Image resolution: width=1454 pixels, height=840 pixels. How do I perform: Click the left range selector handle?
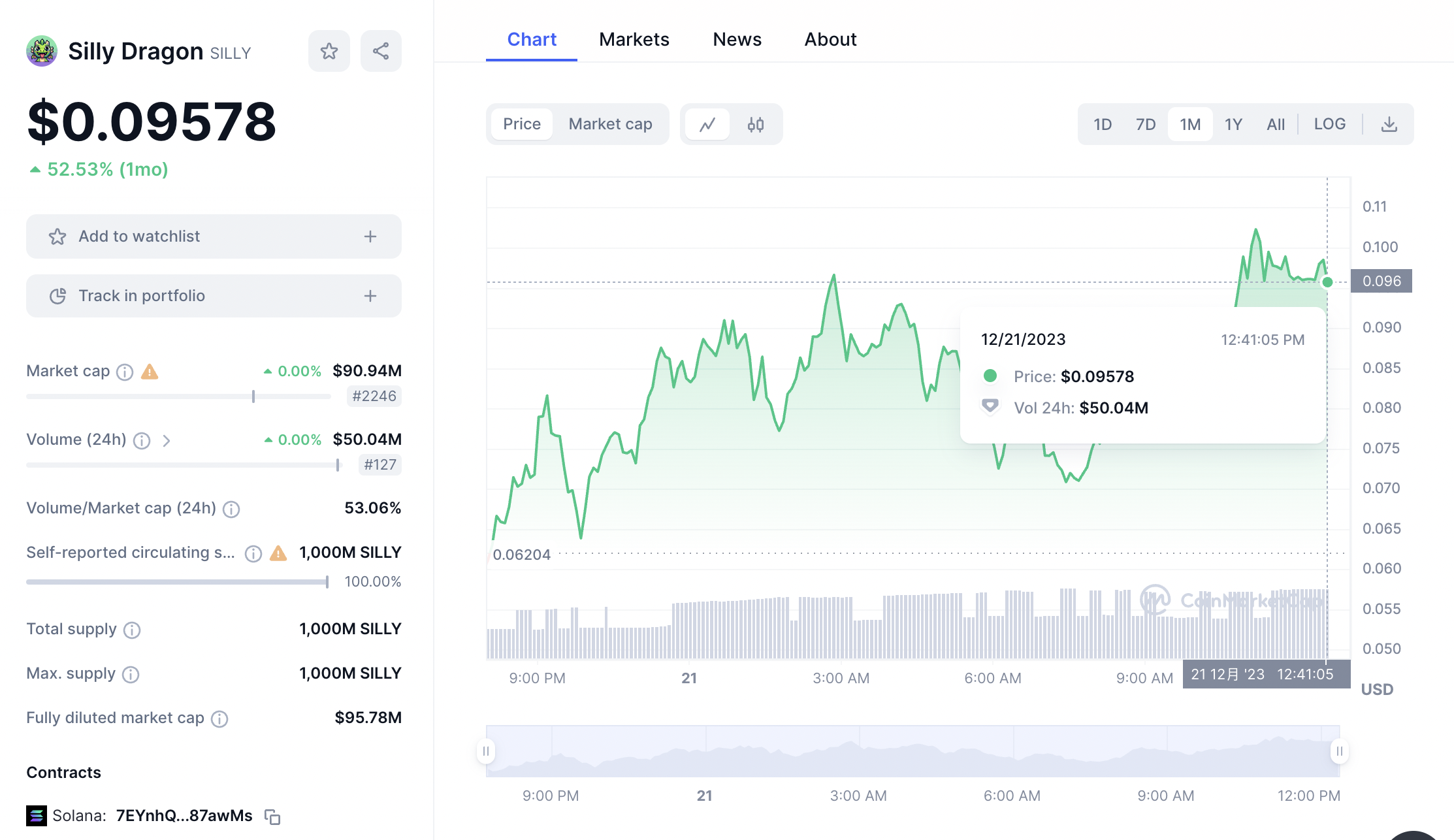pyautogui.click(x=486, y=751)
